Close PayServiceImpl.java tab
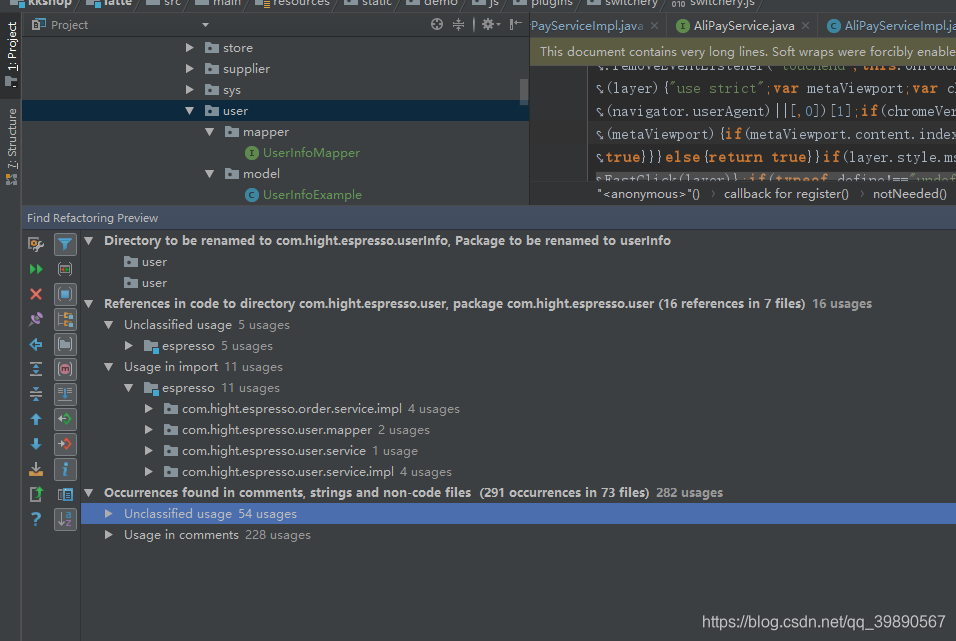The height and width of the screenshot is (641, 956). [x=654, y=26]
